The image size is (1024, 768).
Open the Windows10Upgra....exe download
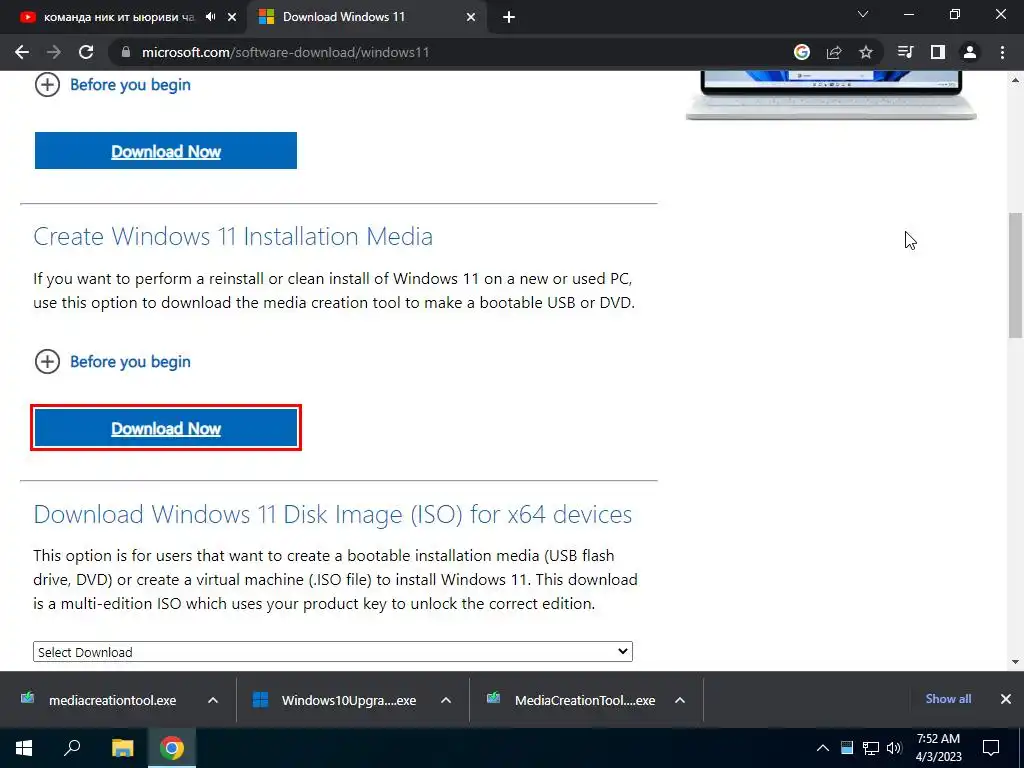pyautogui.click(x=336, y=700)
